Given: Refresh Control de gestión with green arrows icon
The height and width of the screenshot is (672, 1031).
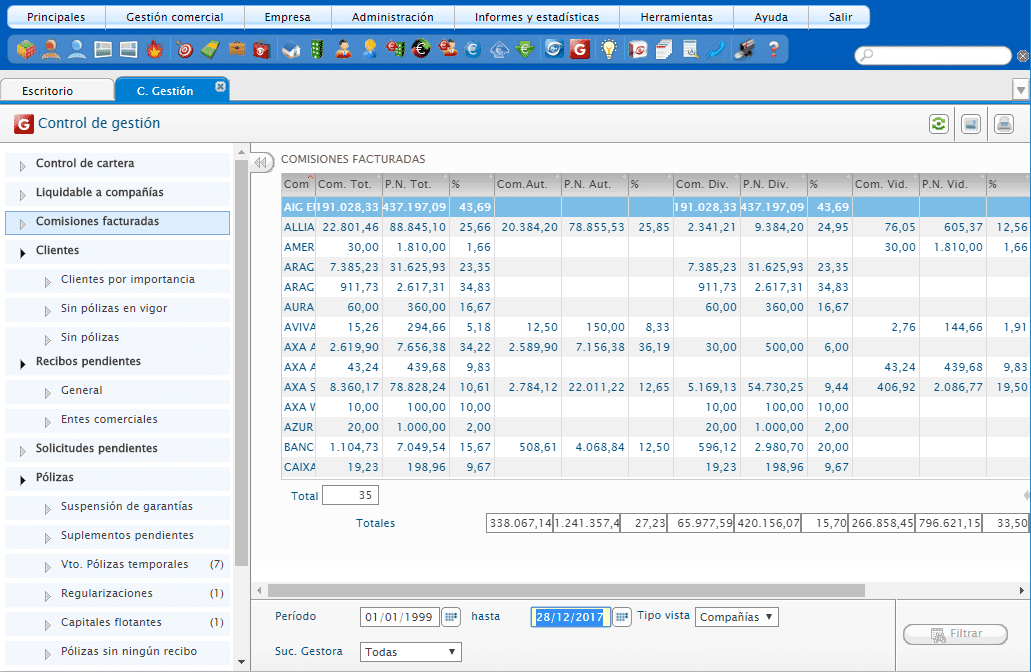Looking at the screenshot, I should 939,124.
